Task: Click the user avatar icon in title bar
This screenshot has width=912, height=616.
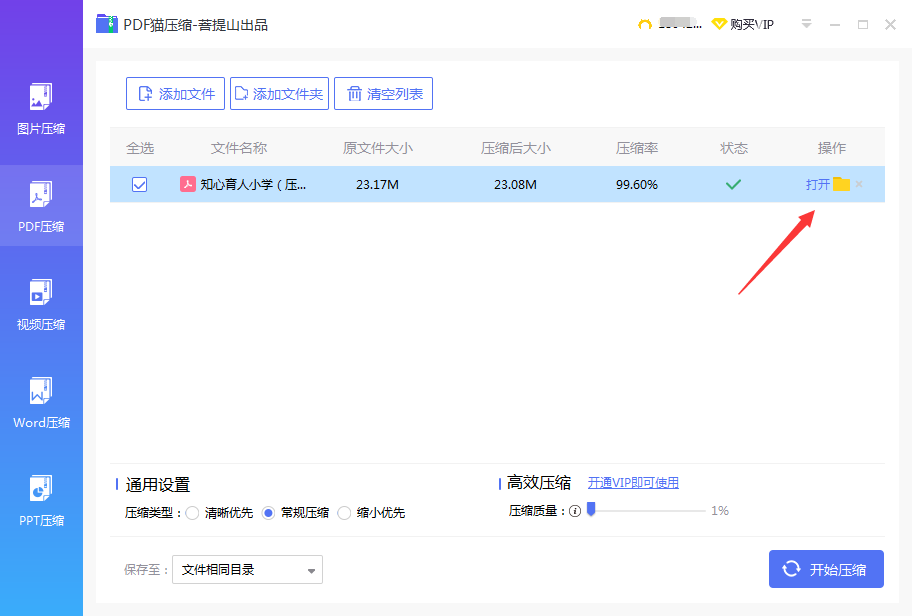Action: 644,24
